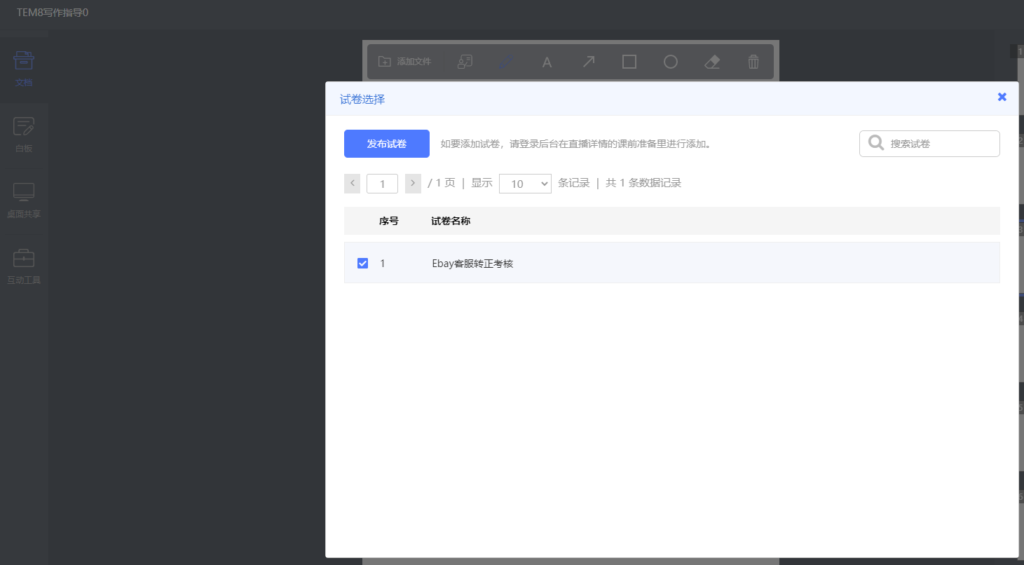Click 添加文件 add file button
The image size is (1024, 565).
405,61
